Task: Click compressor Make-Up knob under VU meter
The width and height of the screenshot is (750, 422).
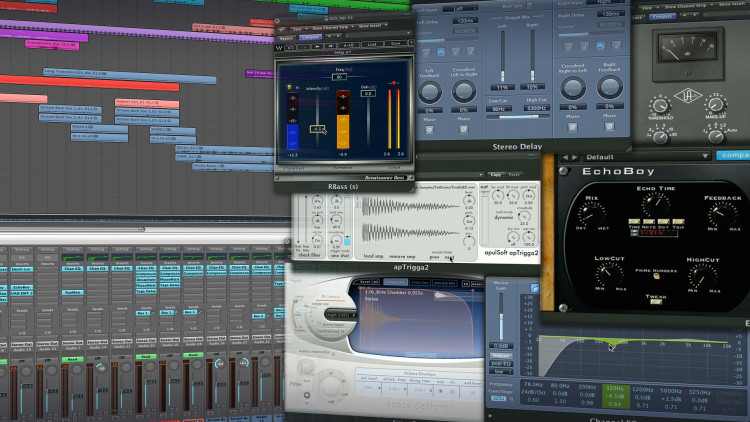Action: (x=715, y=104)
